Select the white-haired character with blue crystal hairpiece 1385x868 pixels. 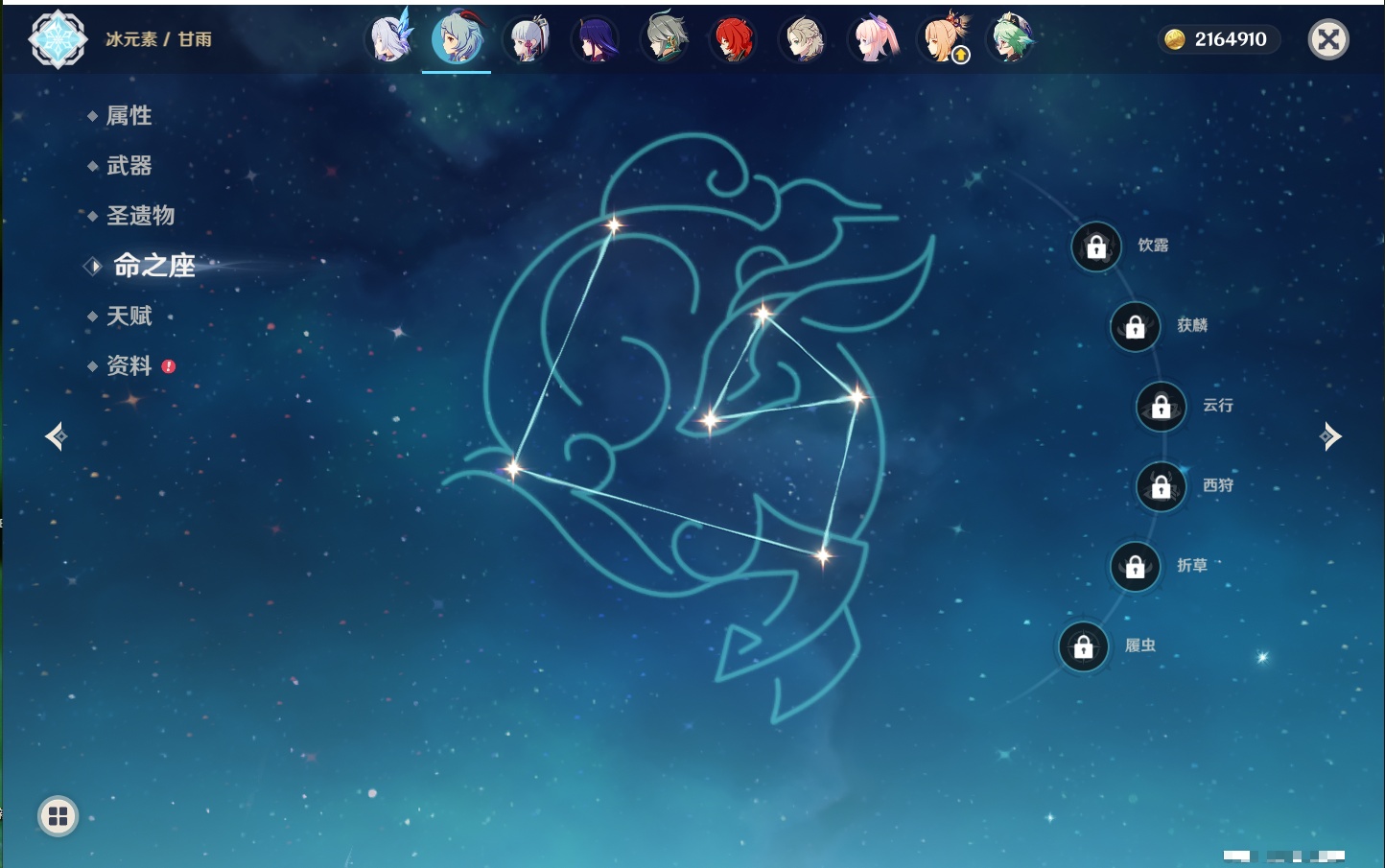(x=390, y=38)
